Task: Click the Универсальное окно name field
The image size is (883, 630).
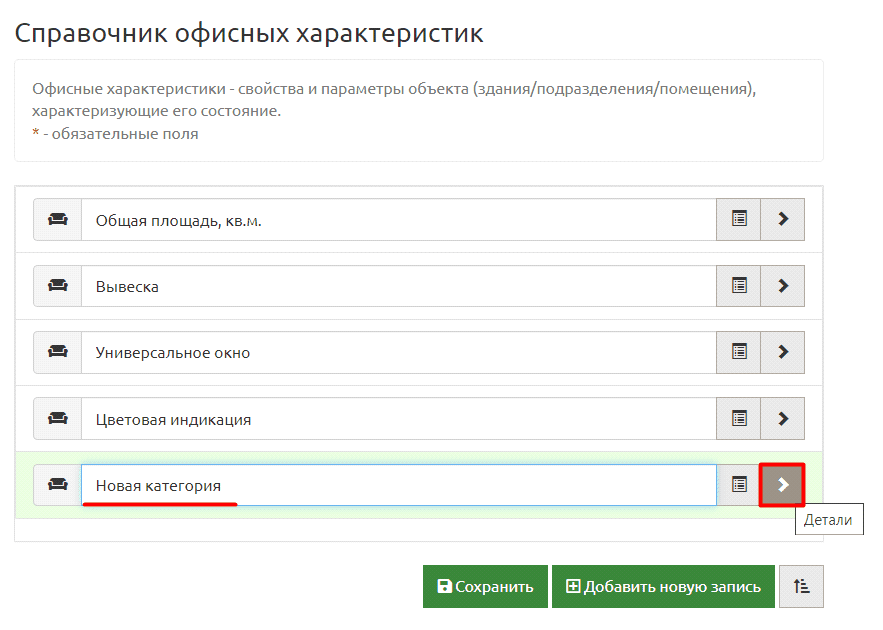Action: [x=399, y=352]
